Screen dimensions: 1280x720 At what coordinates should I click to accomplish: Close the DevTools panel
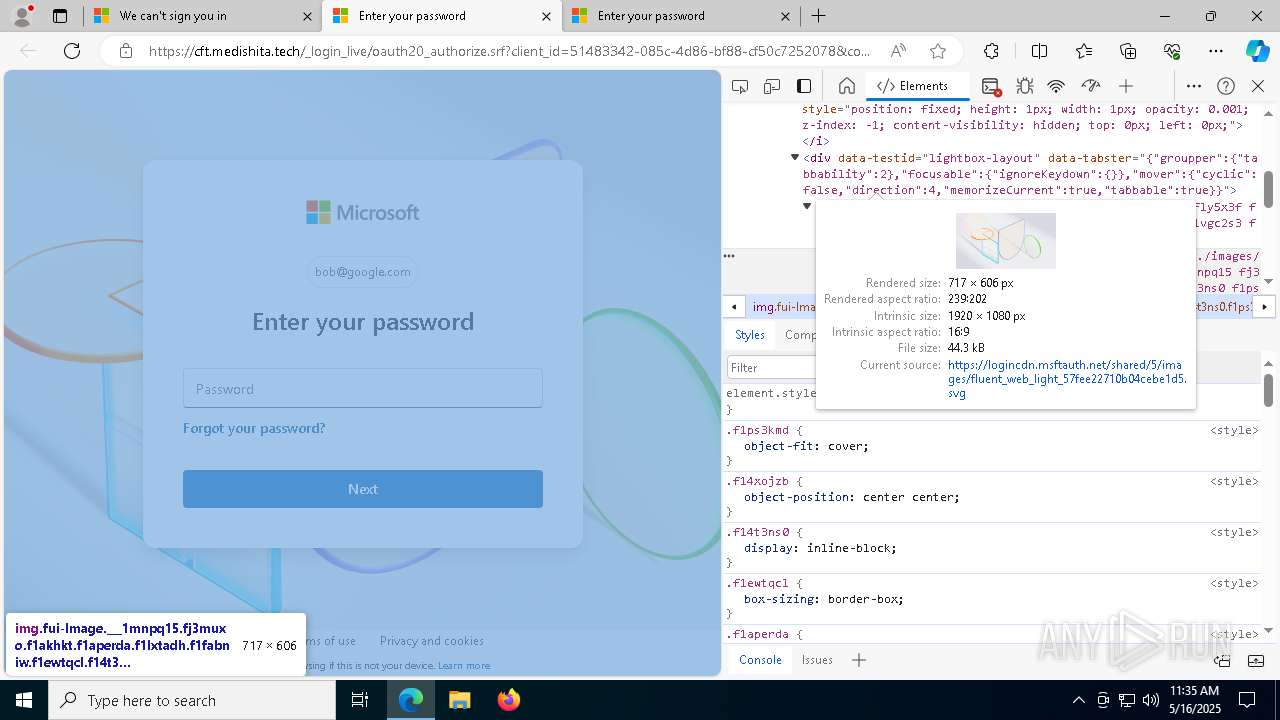point(1258,86)
